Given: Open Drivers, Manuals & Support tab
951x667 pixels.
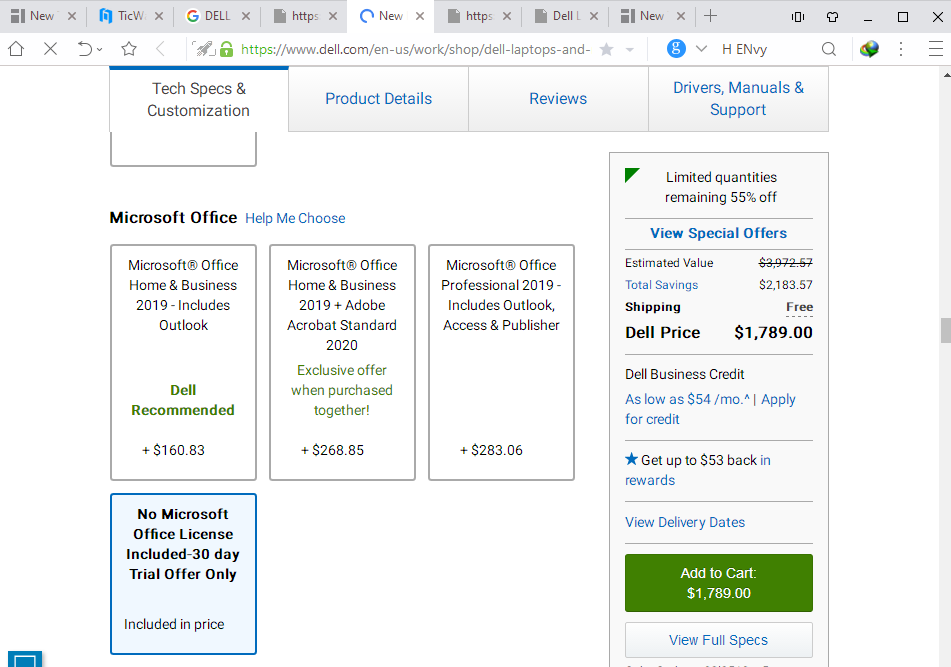Looking at the screenshot, I should [738, 99].
